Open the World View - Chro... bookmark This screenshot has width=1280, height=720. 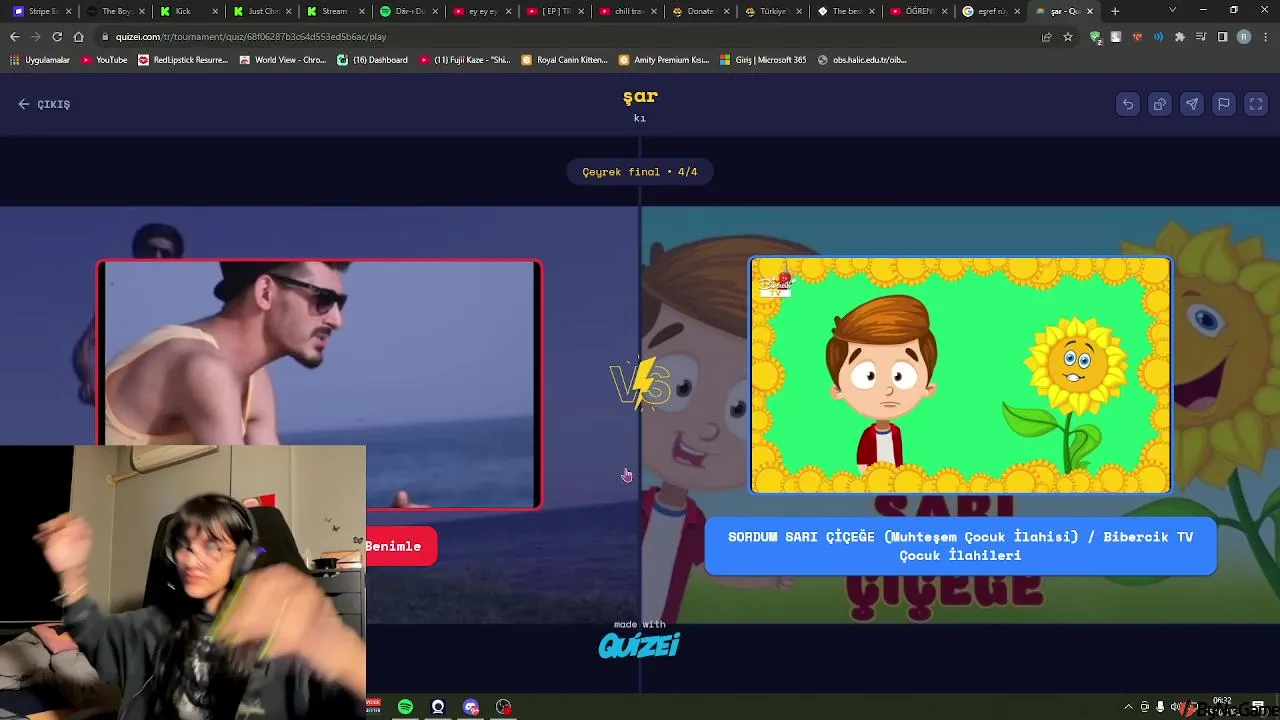coord(283,60)
